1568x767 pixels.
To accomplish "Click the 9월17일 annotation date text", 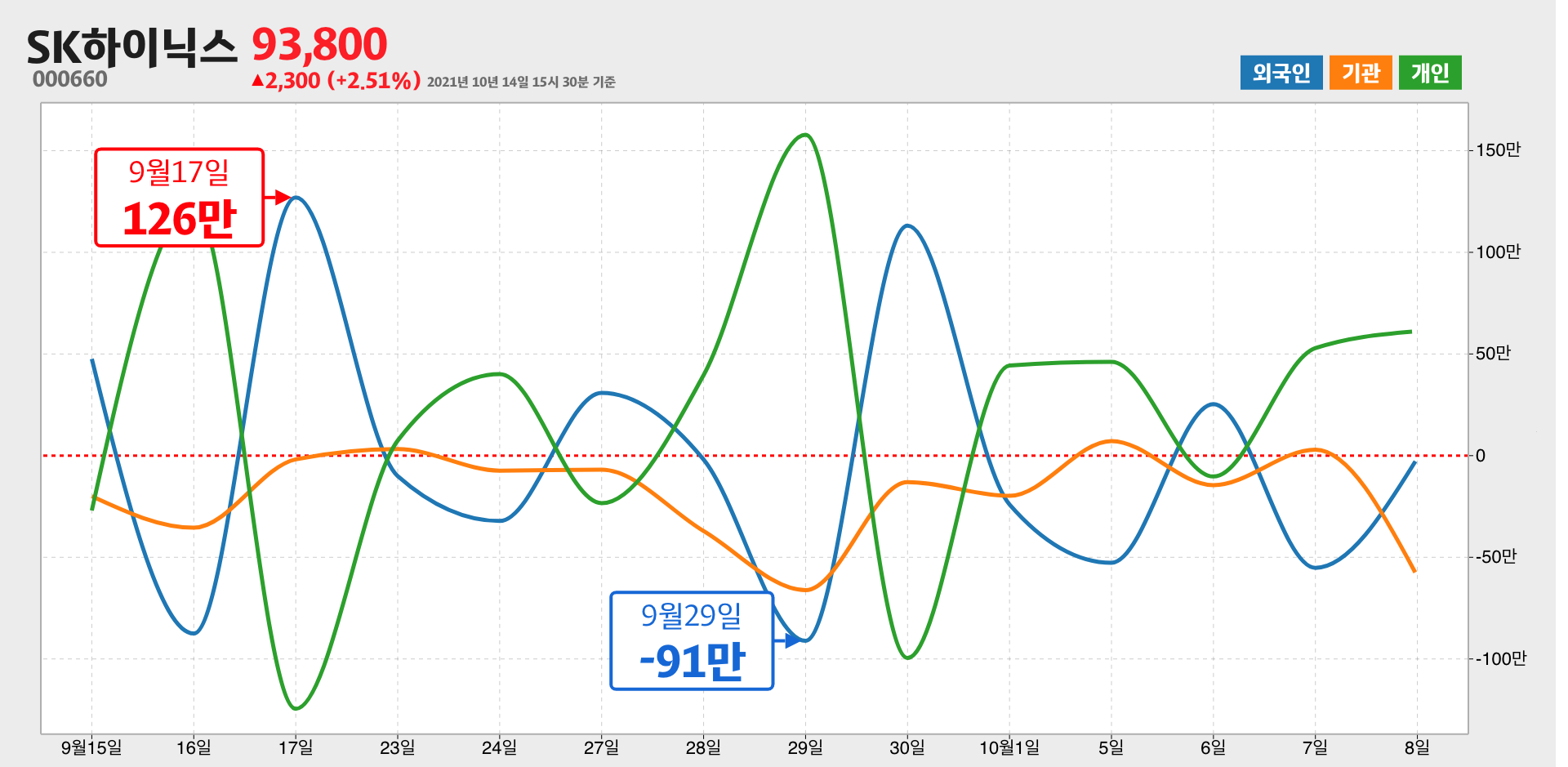I will coord(179,172).
